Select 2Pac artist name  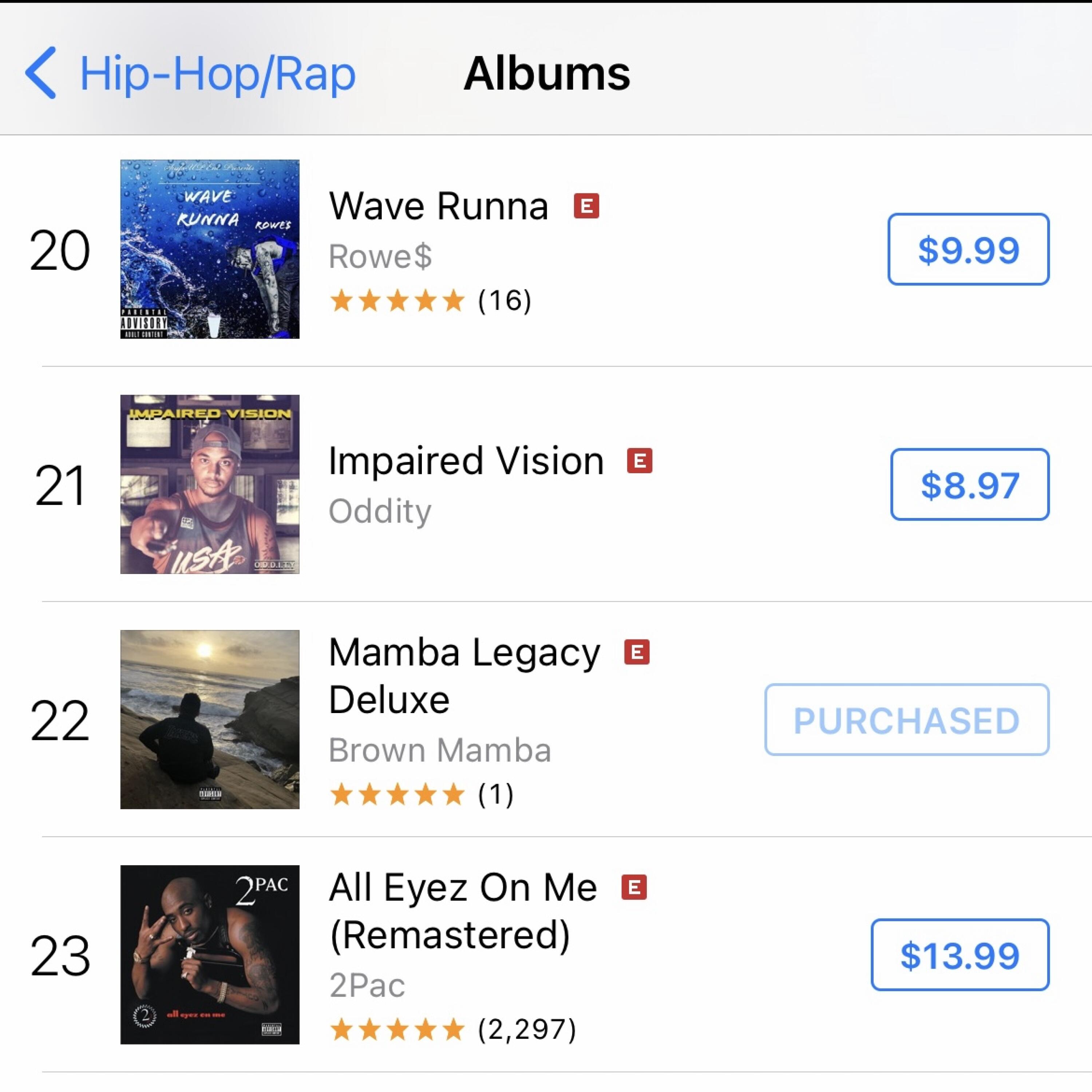click(367, 985)
